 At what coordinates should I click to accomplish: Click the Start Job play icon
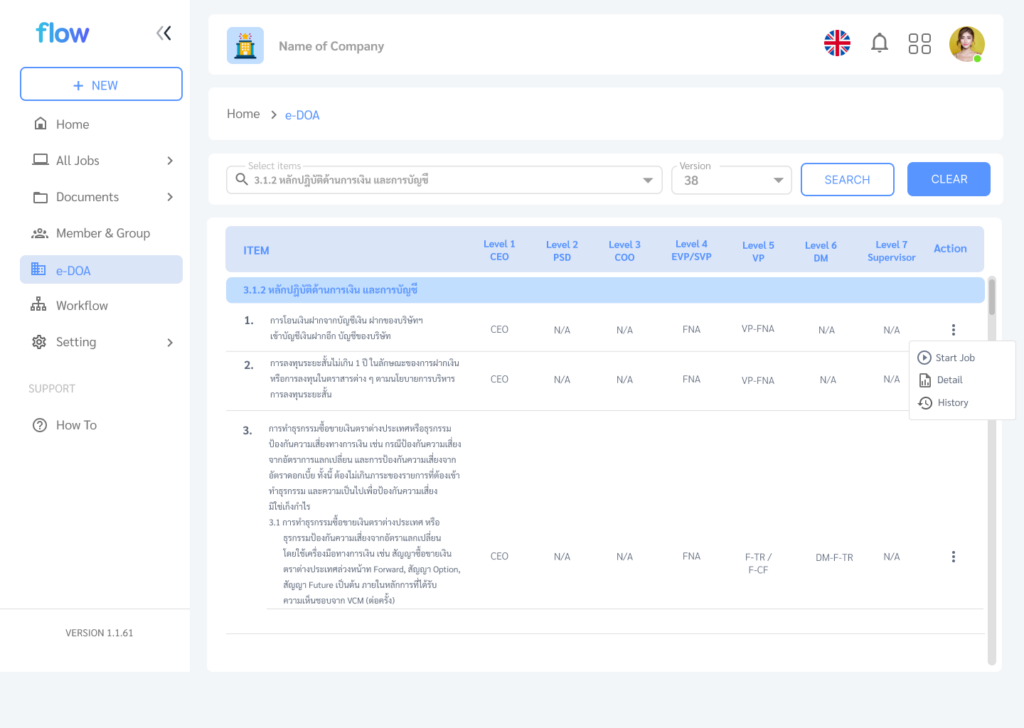click(x=923, y=357)
